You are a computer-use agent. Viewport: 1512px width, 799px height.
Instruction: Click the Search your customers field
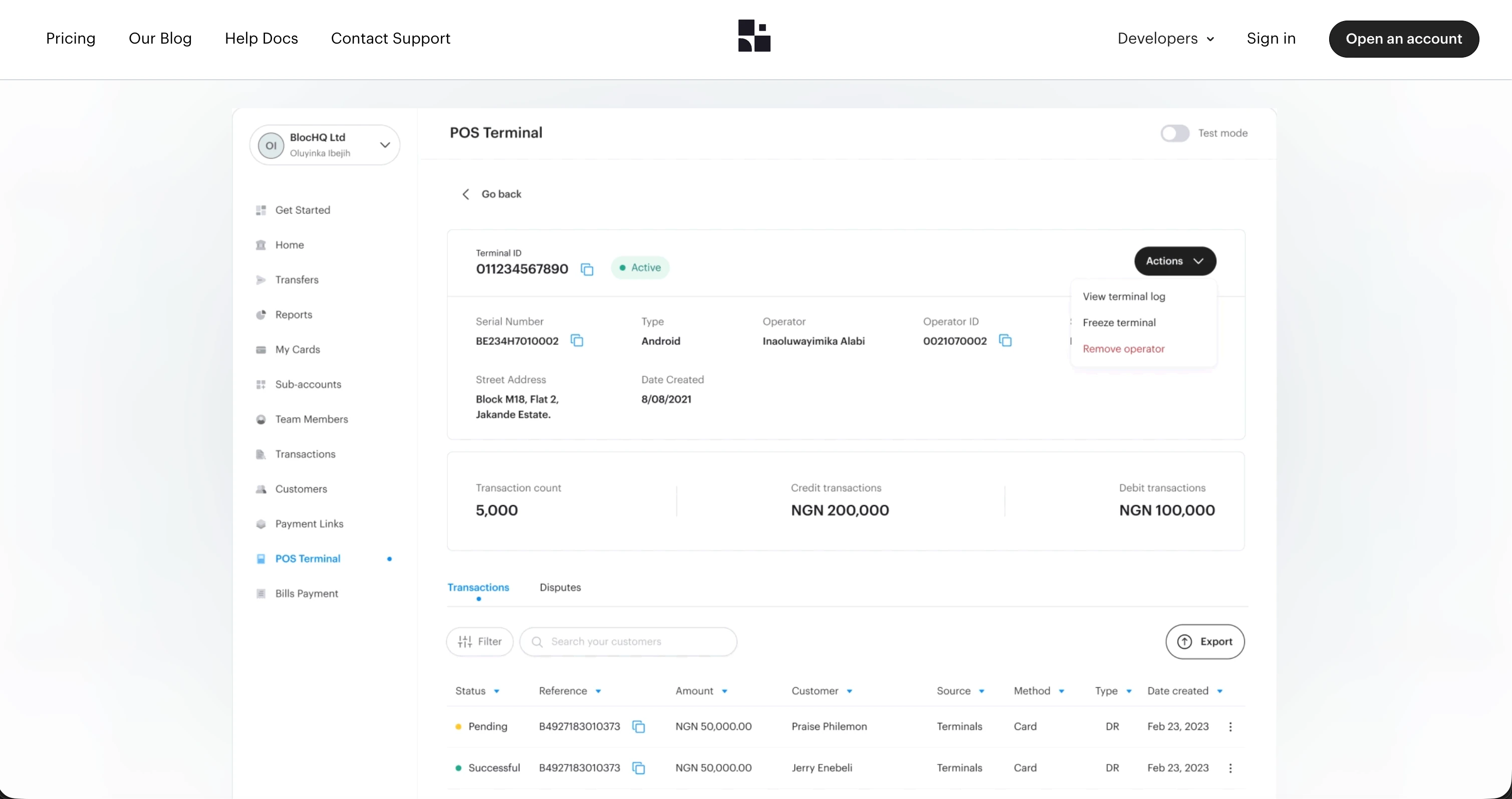coord(628,642)
